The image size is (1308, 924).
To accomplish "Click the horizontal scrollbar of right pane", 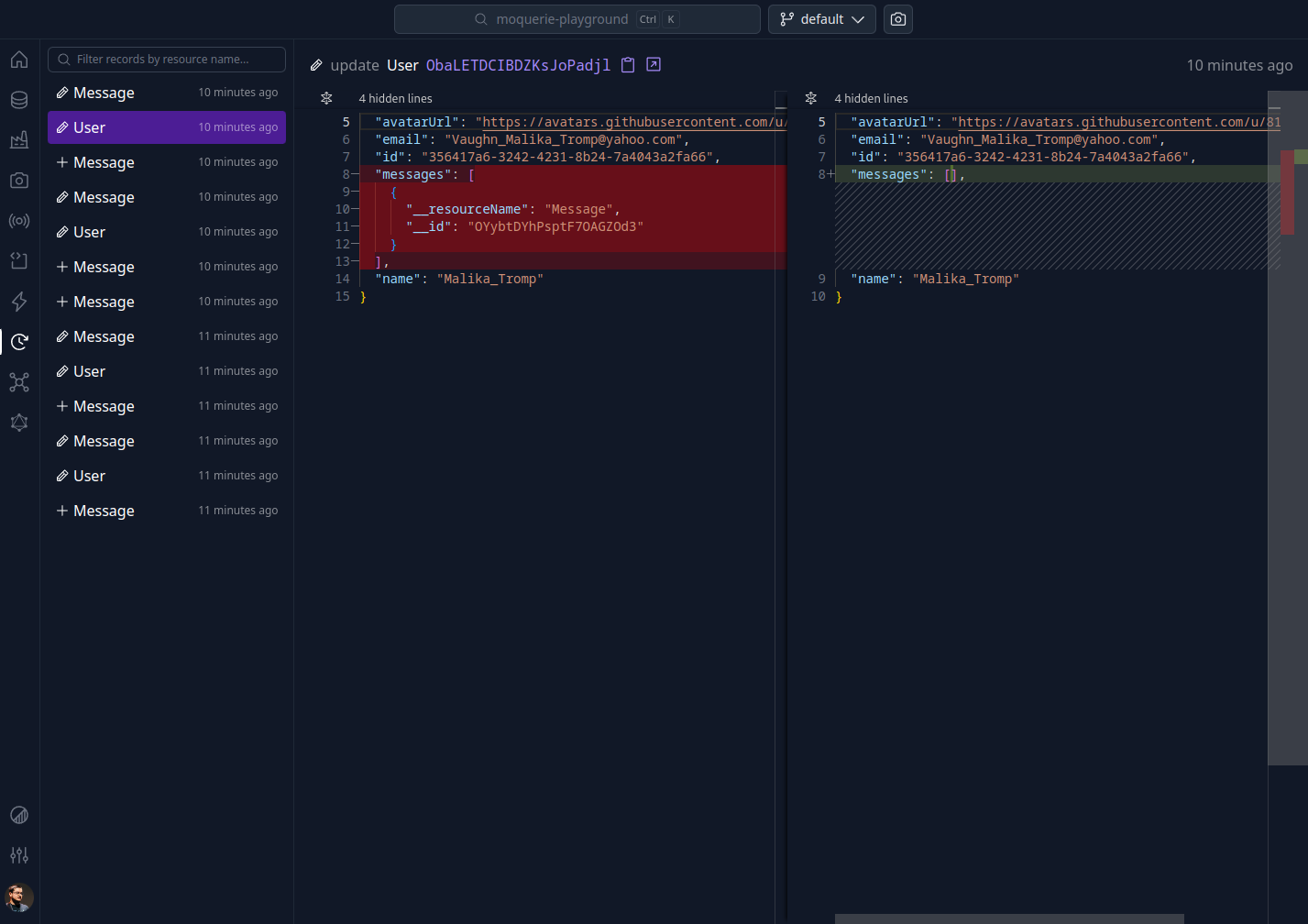I will coord(1009,918).
